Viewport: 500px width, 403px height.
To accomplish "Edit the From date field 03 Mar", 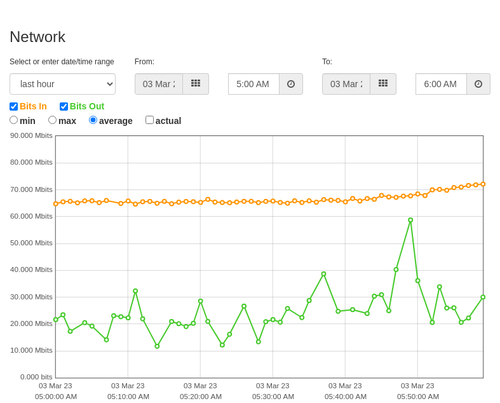I will coord(159,84).
